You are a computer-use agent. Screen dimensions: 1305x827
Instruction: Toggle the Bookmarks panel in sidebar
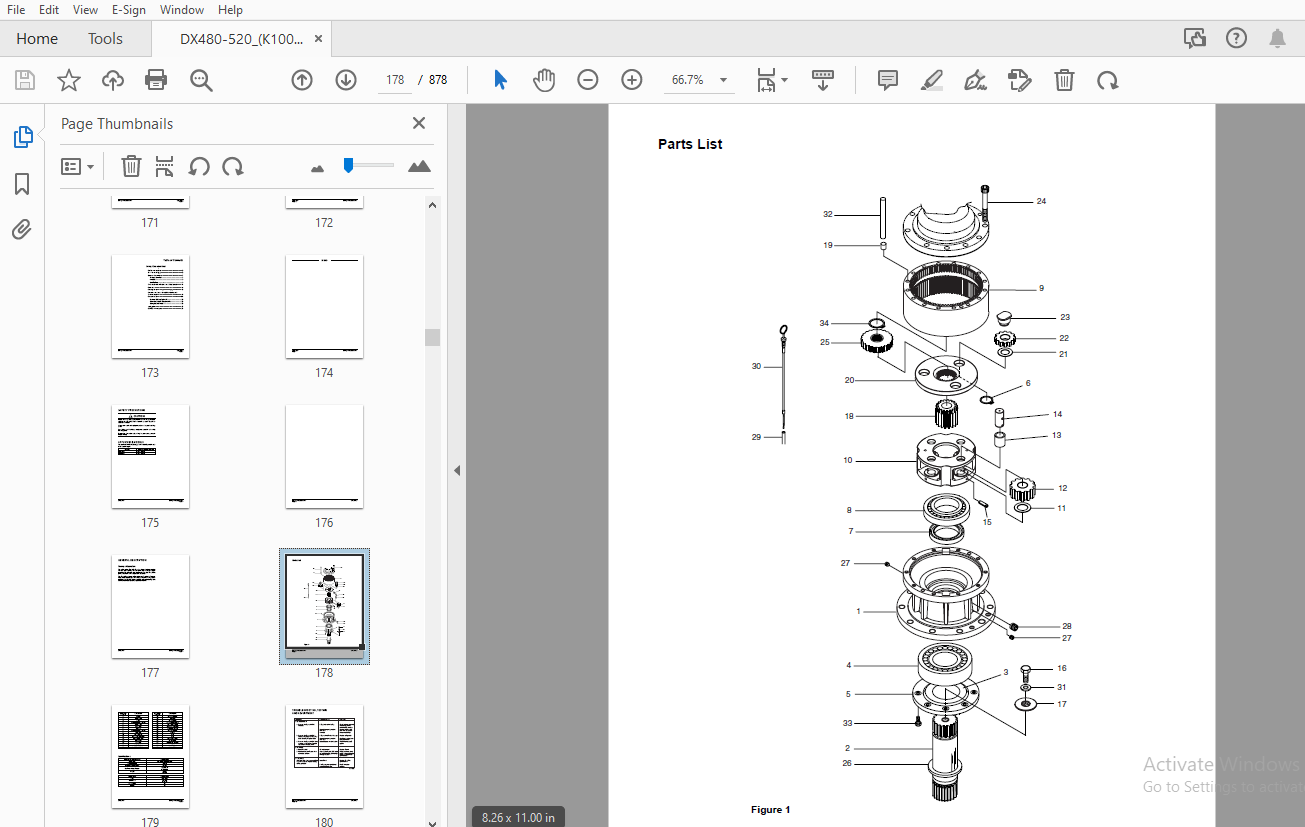pyautogui.click(x=22, y=184)
